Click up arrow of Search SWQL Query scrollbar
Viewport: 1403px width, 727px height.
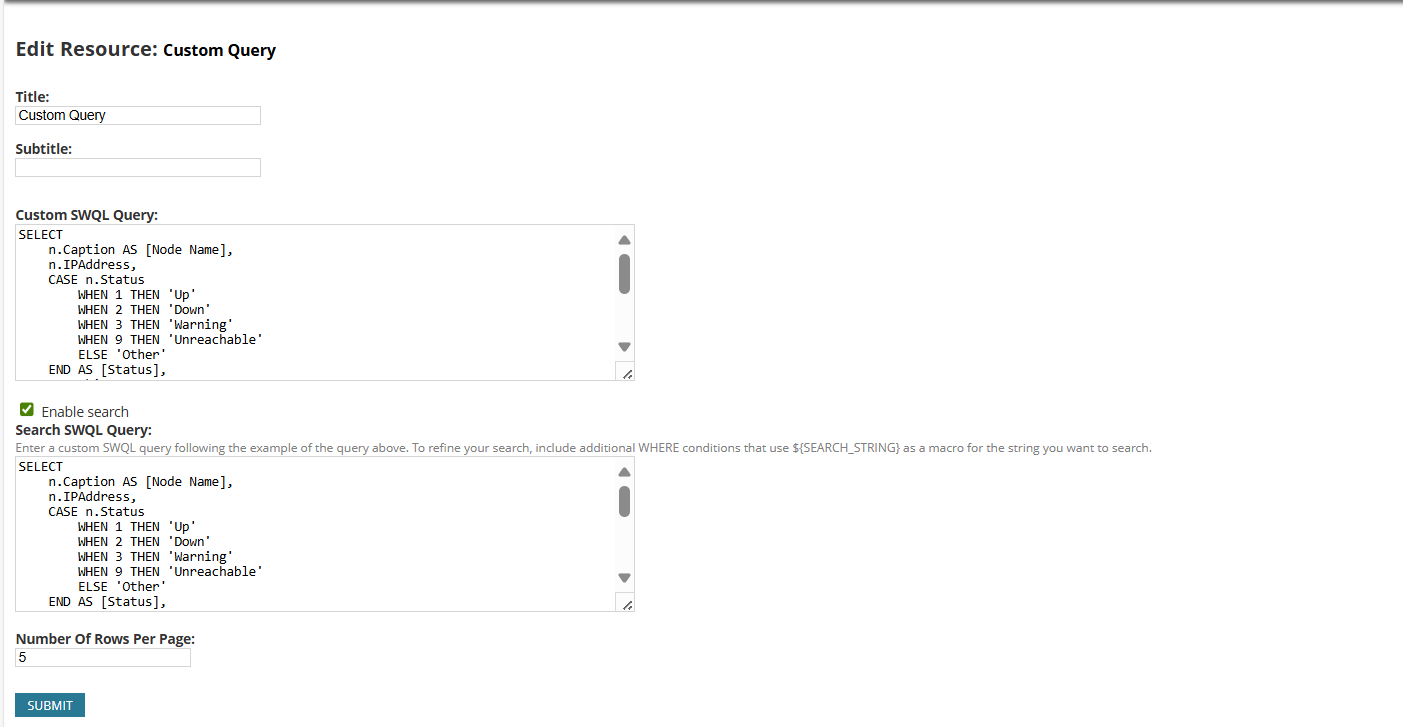(x=624, y=472)
